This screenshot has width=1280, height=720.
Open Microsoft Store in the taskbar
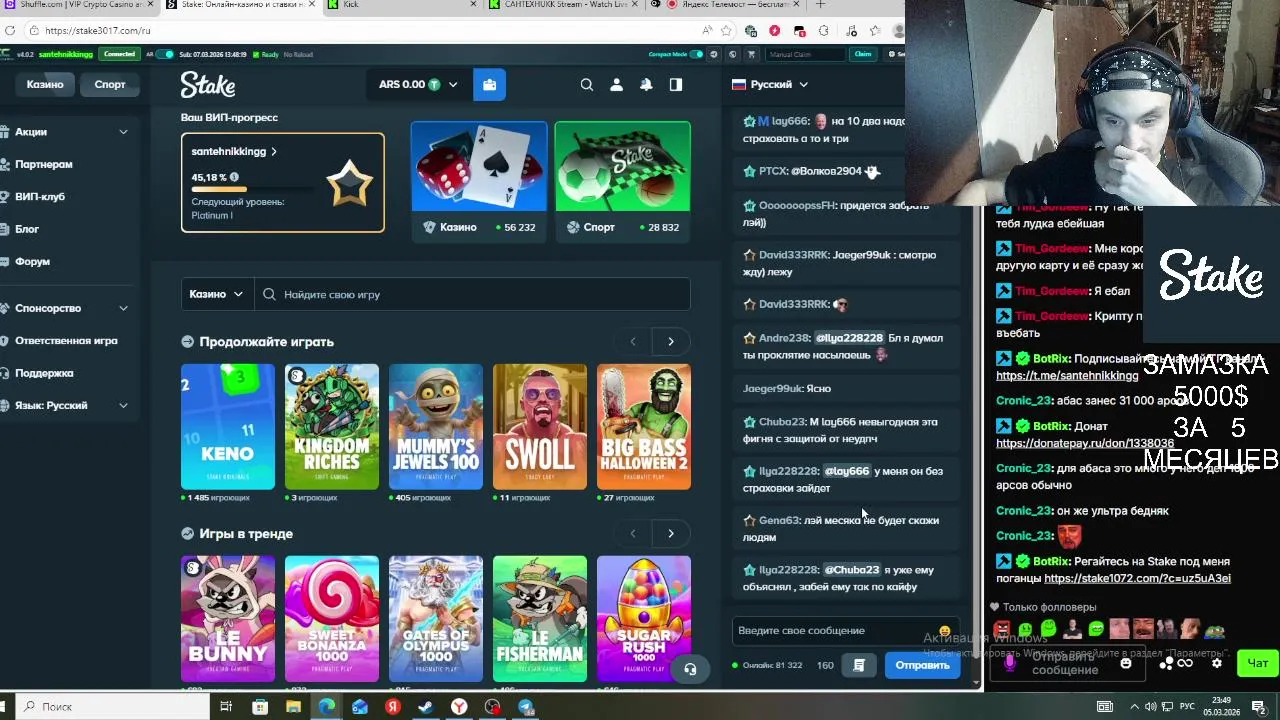(x=260, y=707)
